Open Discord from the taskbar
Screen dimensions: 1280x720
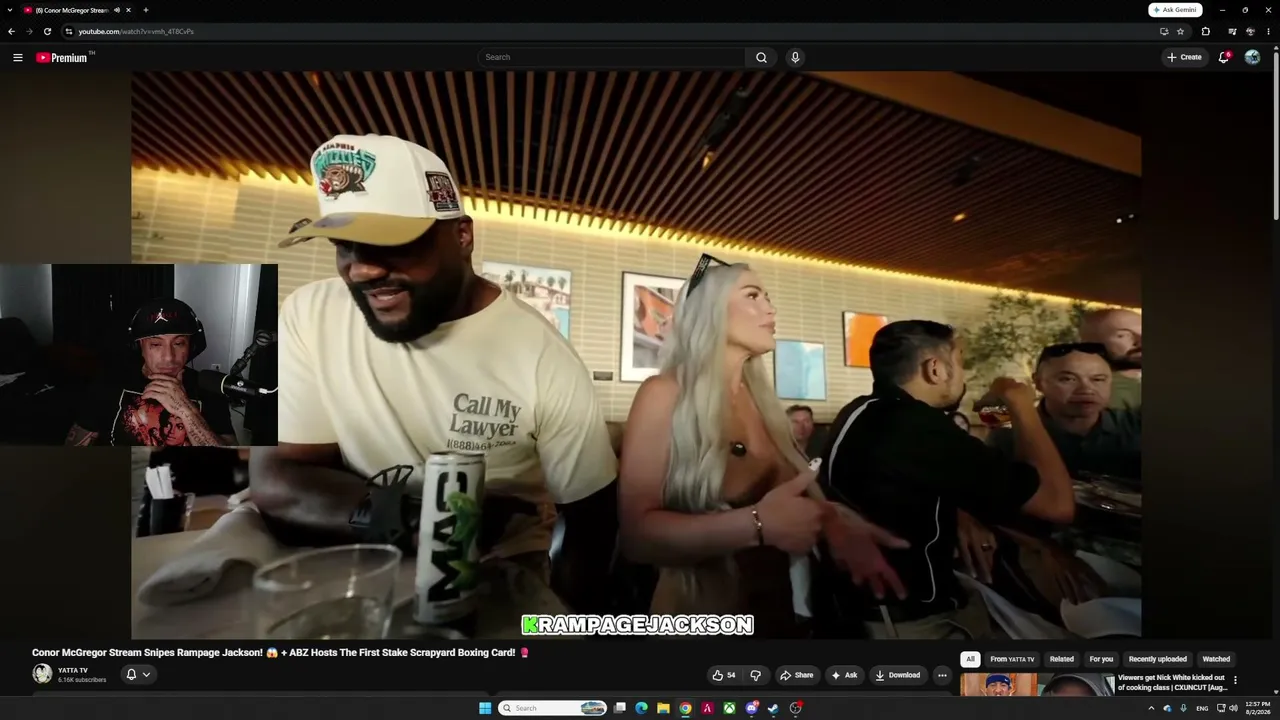(751, 708)
